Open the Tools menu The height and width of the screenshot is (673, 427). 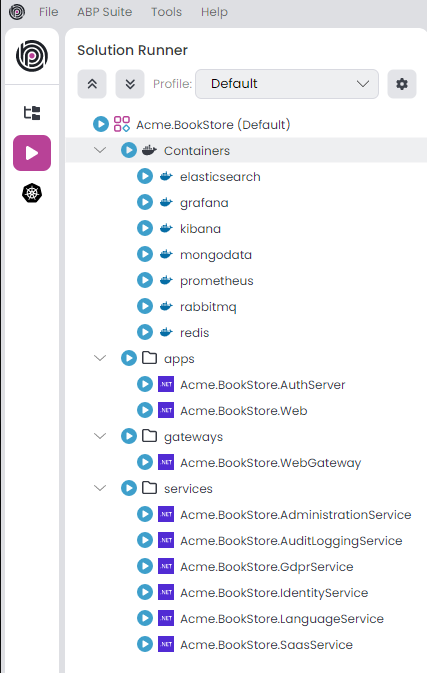[166, 12]
